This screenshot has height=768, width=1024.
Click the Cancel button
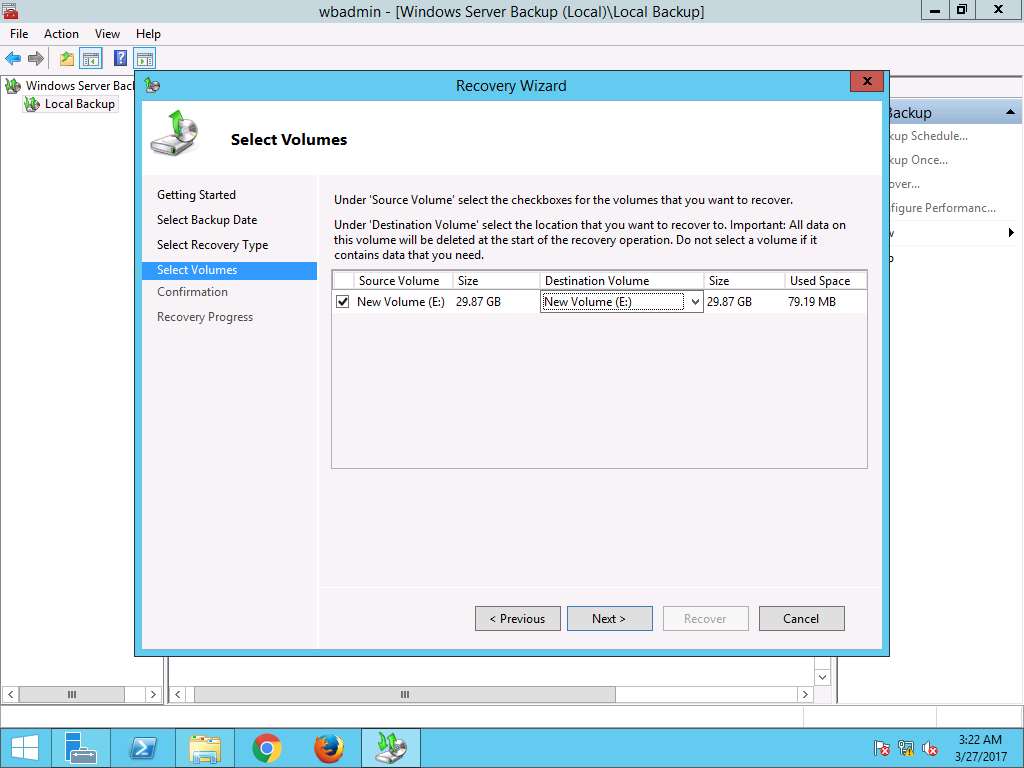pyautogui.click(x=801, y=618)
